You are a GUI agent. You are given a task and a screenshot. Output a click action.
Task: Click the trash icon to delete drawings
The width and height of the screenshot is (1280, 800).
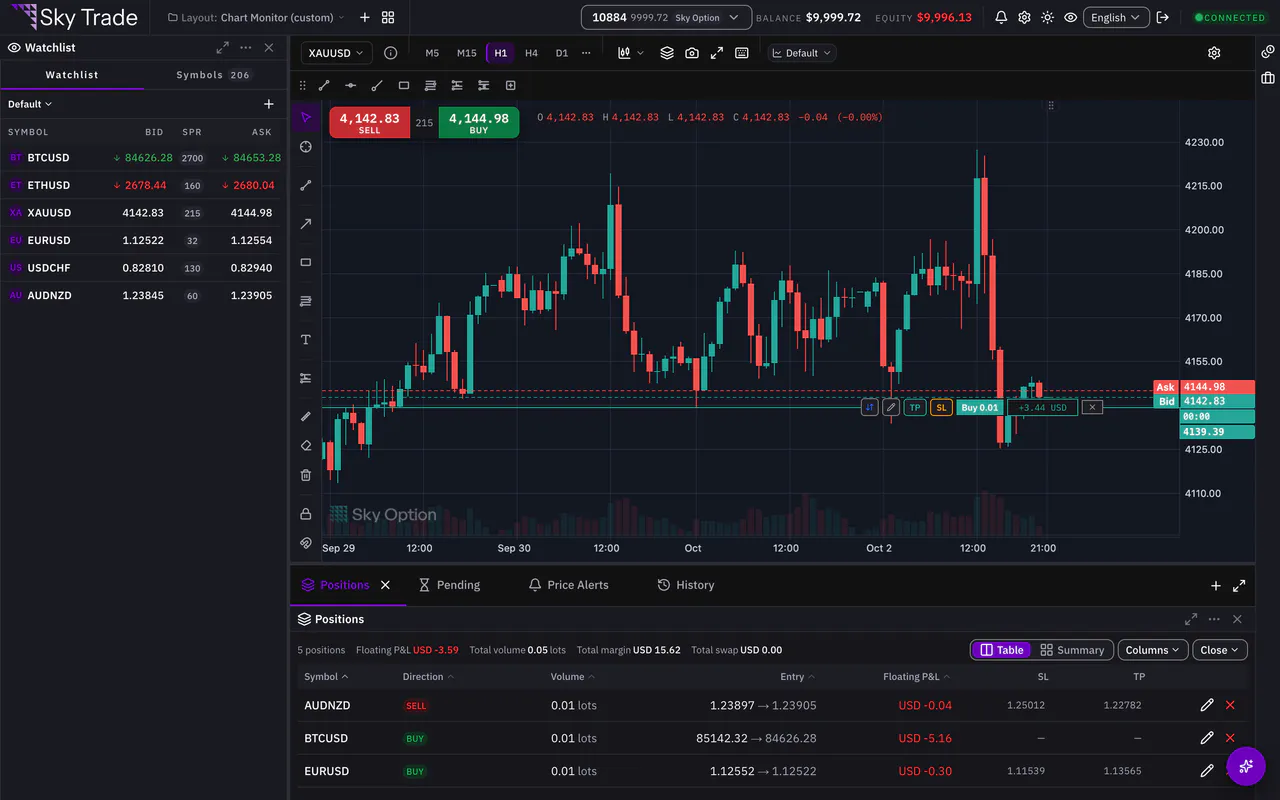[x=306, y=475]
